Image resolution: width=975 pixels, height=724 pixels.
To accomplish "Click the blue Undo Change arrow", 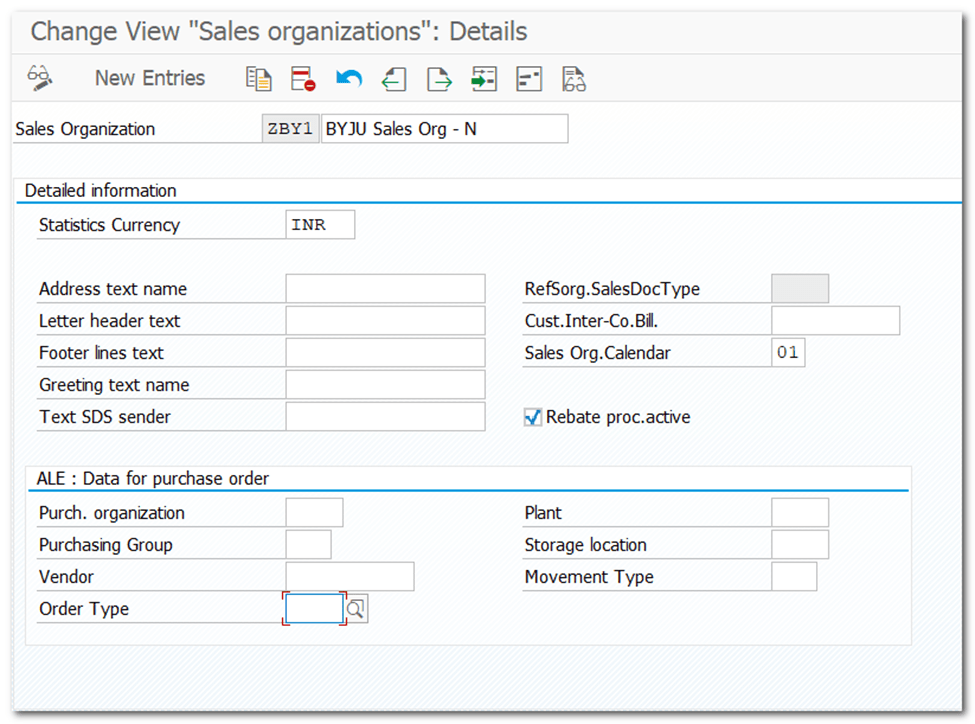I will point(348,79).
